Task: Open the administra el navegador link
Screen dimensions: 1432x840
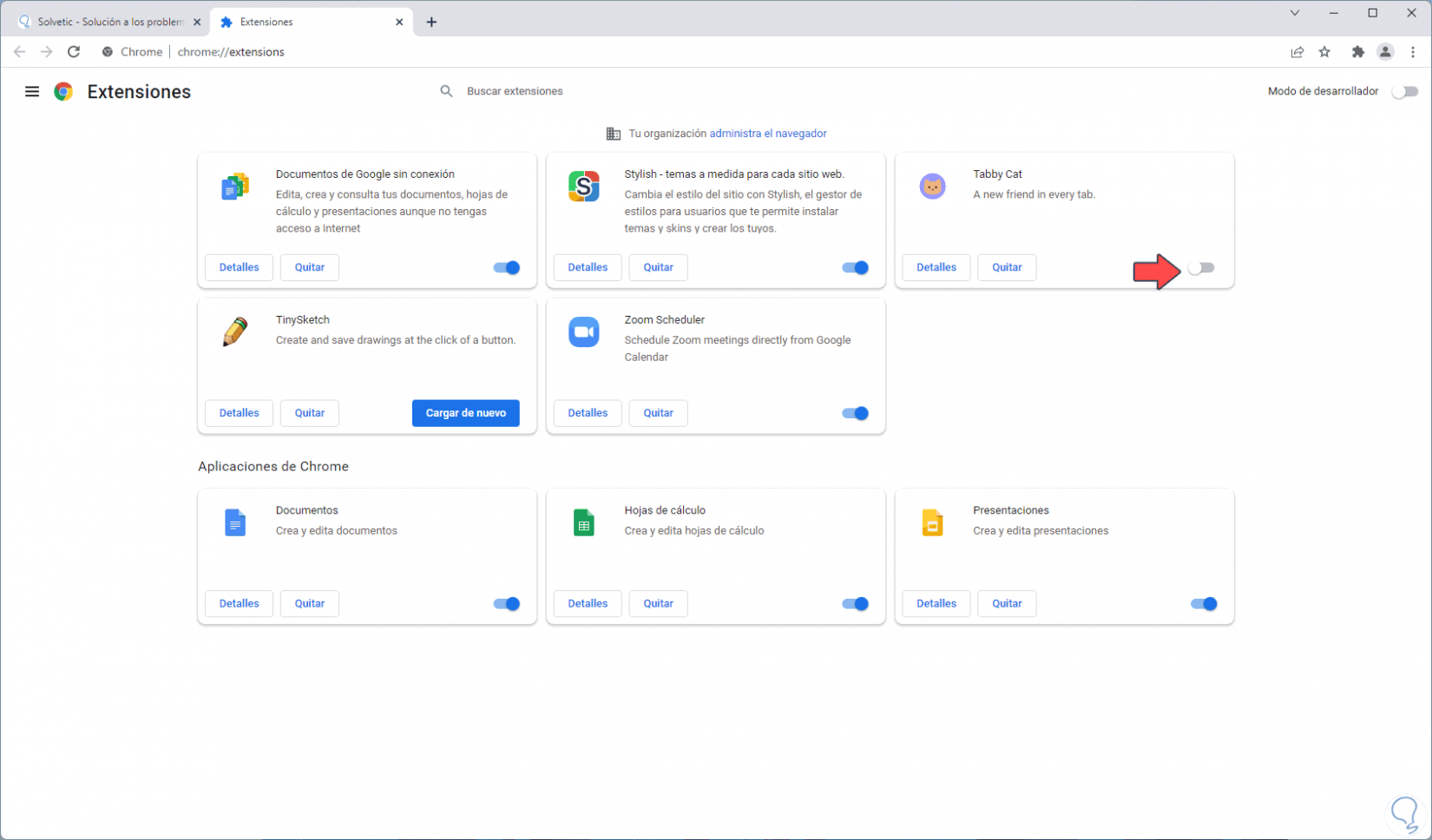Action: (767, 134)
